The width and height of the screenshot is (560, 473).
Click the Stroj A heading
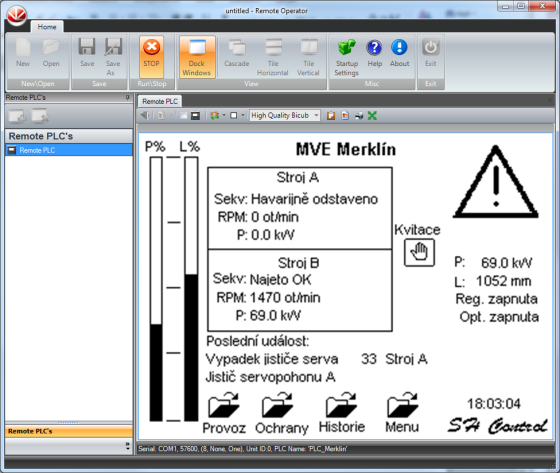point(298,177)
